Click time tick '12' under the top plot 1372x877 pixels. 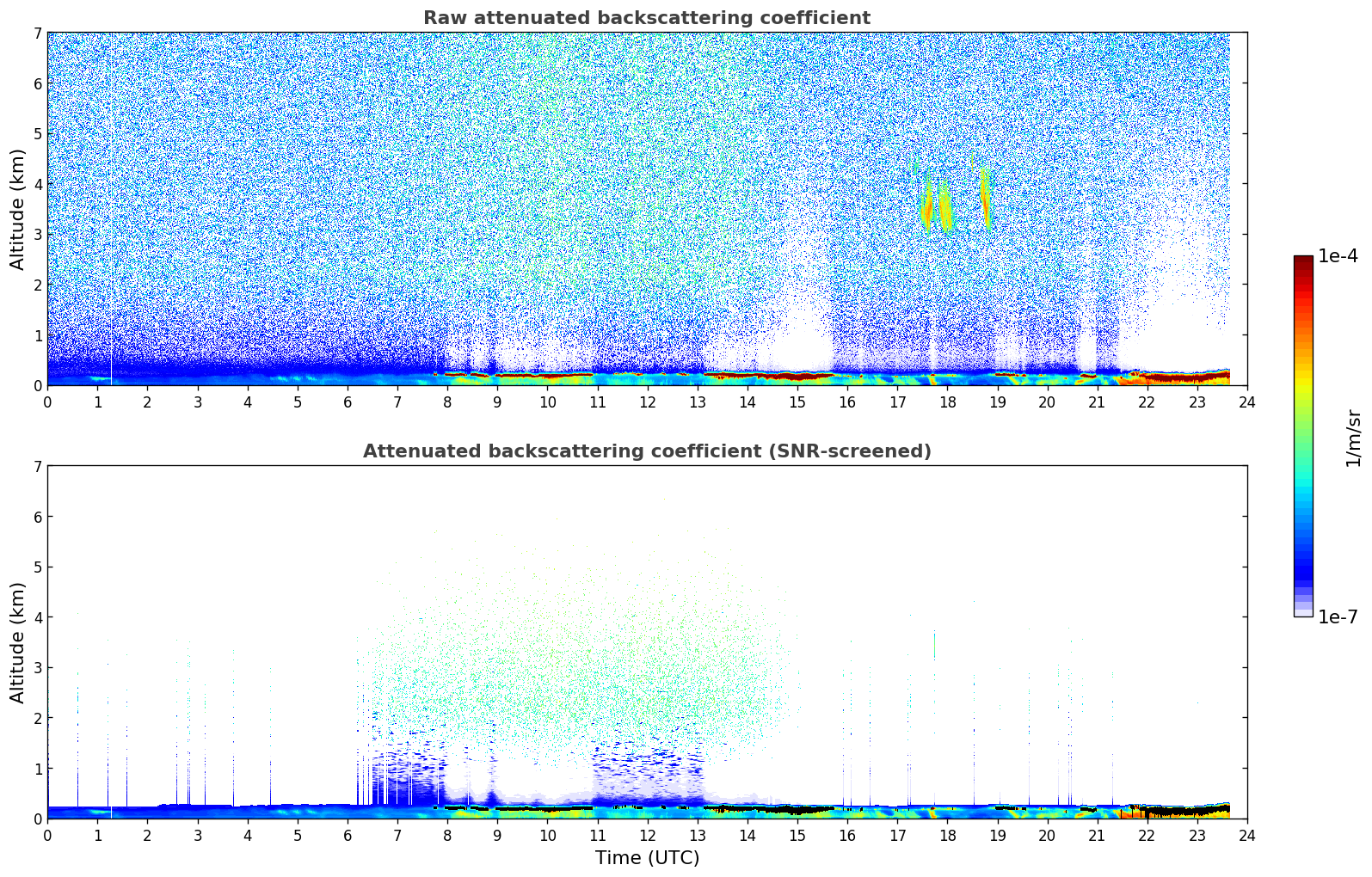point(647,402)
